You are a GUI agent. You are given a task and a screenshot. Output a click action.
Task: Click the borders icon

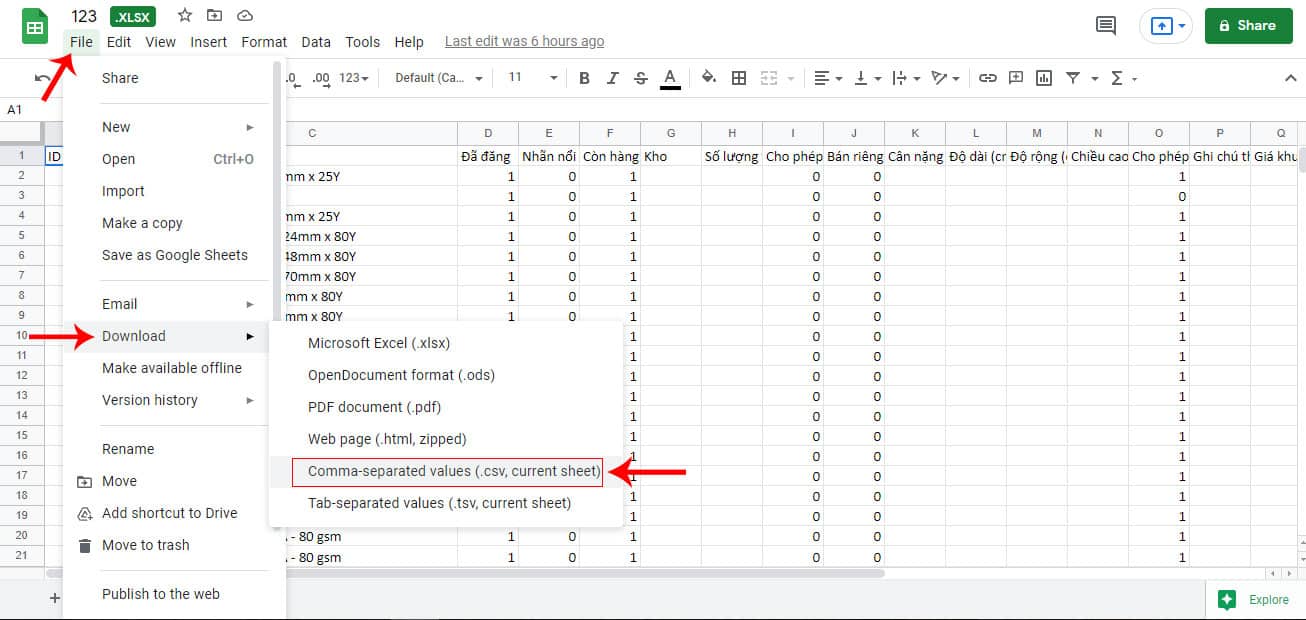tap(739, 77)
